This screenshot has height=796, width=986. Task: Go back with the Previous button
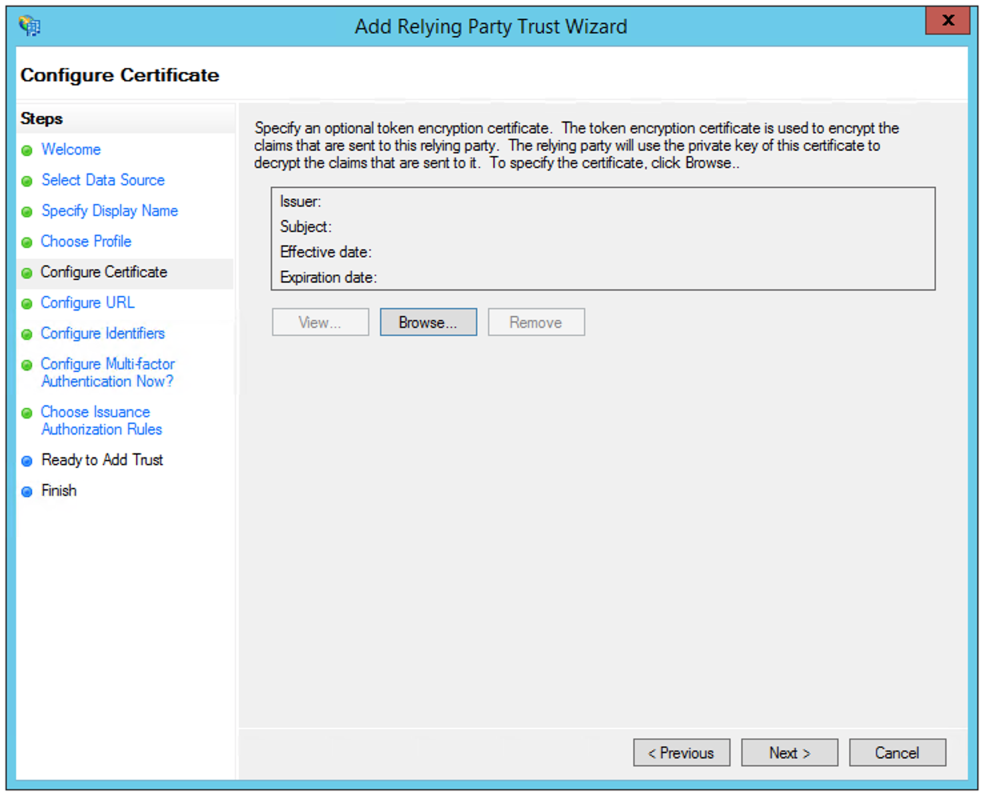(x=682, y=753)
